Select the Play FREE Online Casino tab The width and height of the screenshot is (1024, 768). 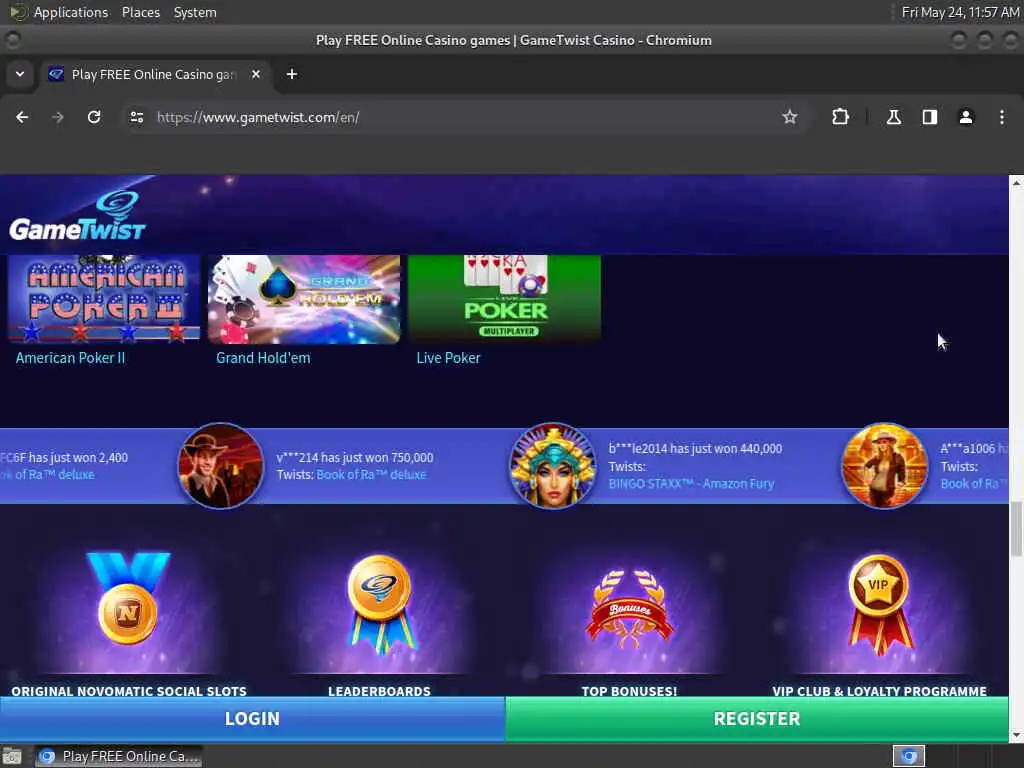pyautogui.click(x=154, y=74)
